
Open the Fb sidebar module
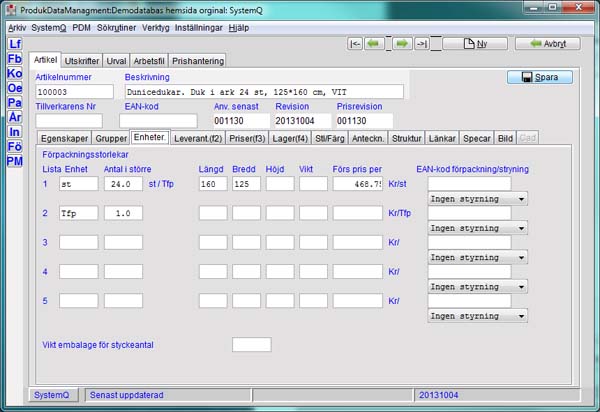click(x=15, y=59)
